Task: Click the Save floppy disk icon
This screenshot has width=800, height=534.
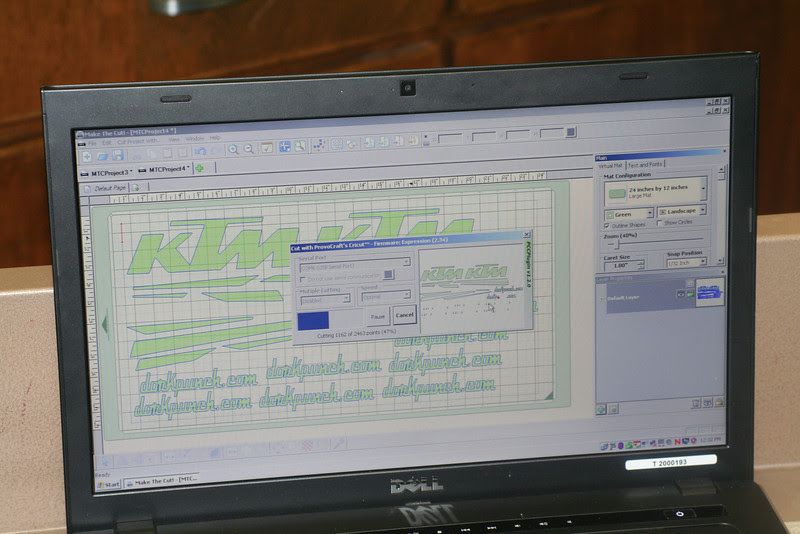Action: [x=118, y=155]
